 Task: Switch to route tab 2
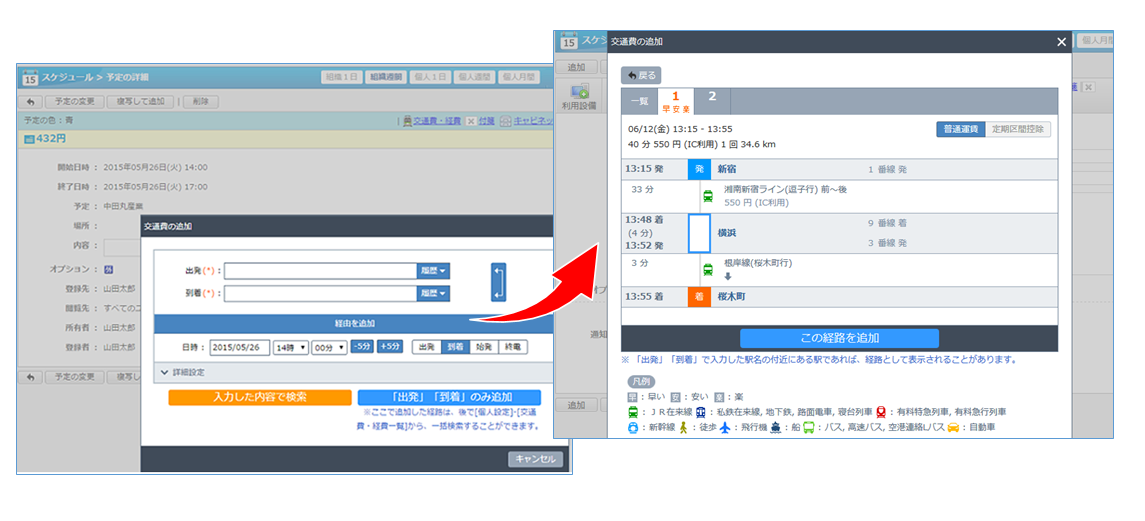point(712,97)
